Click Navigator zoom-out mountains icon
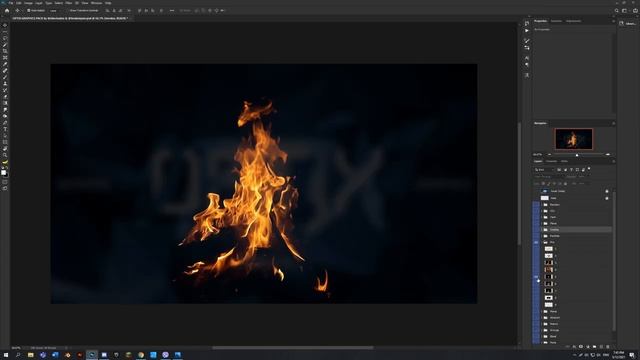Screen dimensions: 640x360 pos(549,155)
